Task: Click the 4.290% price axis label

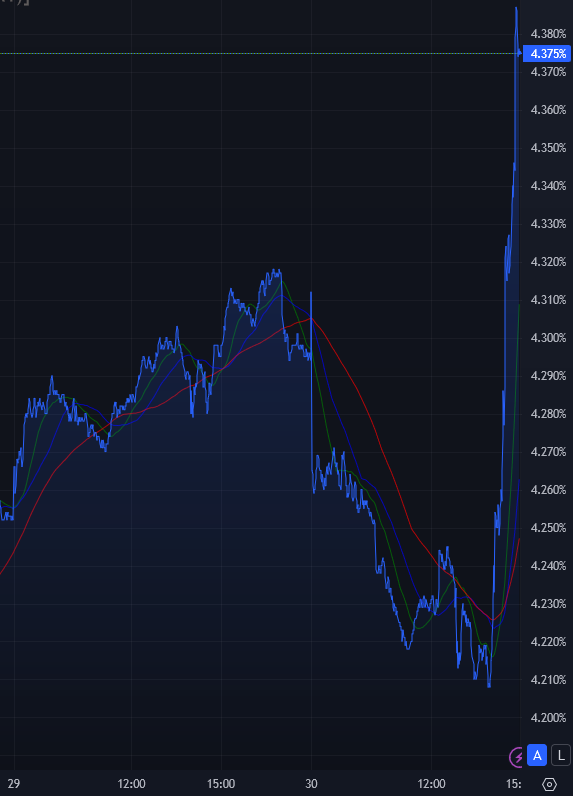Action: tap(548, 376)
